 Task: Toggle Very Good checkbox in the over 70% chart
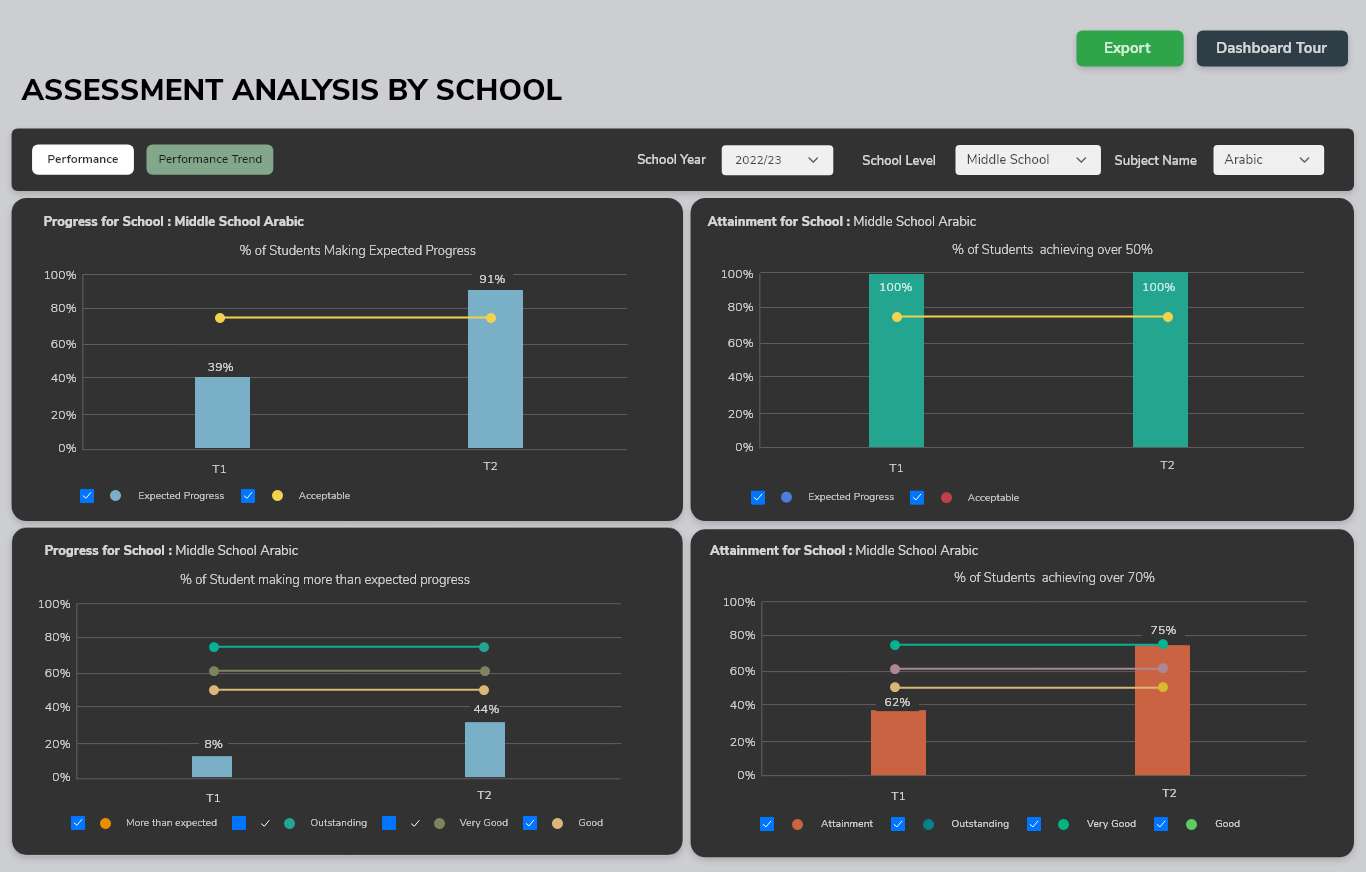click(1034, 824)
